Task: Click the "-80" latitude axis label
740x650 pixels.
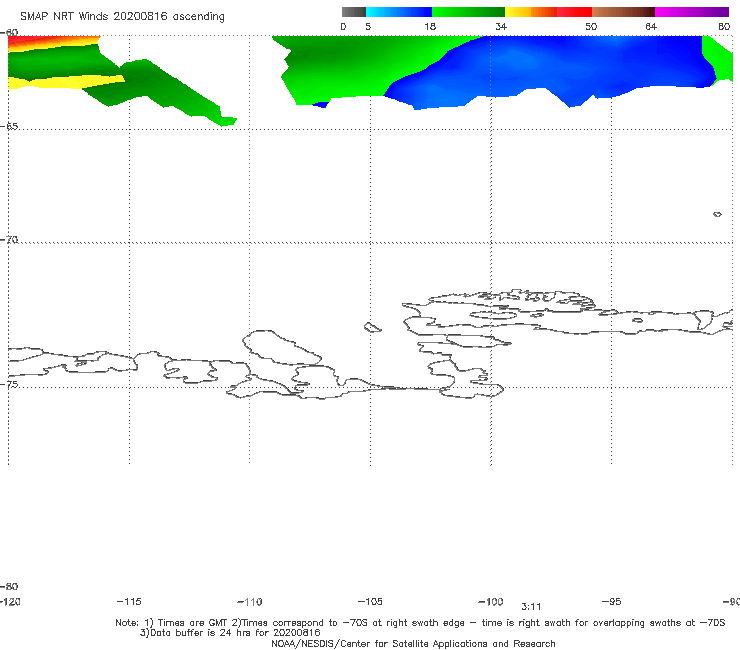Action: (9, 587)
